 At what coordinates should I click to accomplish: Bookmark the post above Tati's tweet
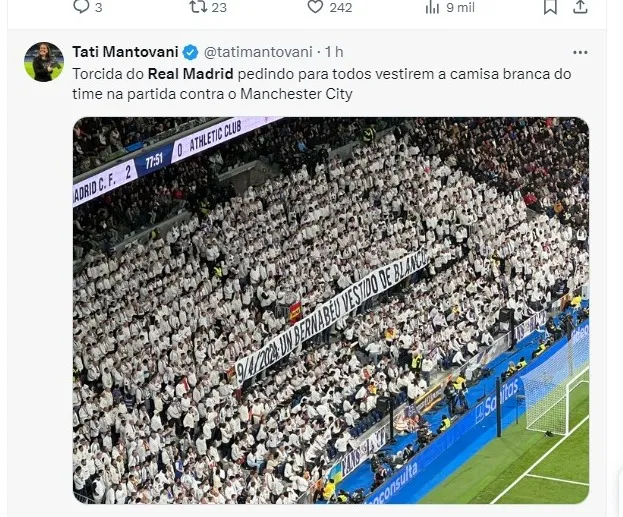click(x=549, y=7)
